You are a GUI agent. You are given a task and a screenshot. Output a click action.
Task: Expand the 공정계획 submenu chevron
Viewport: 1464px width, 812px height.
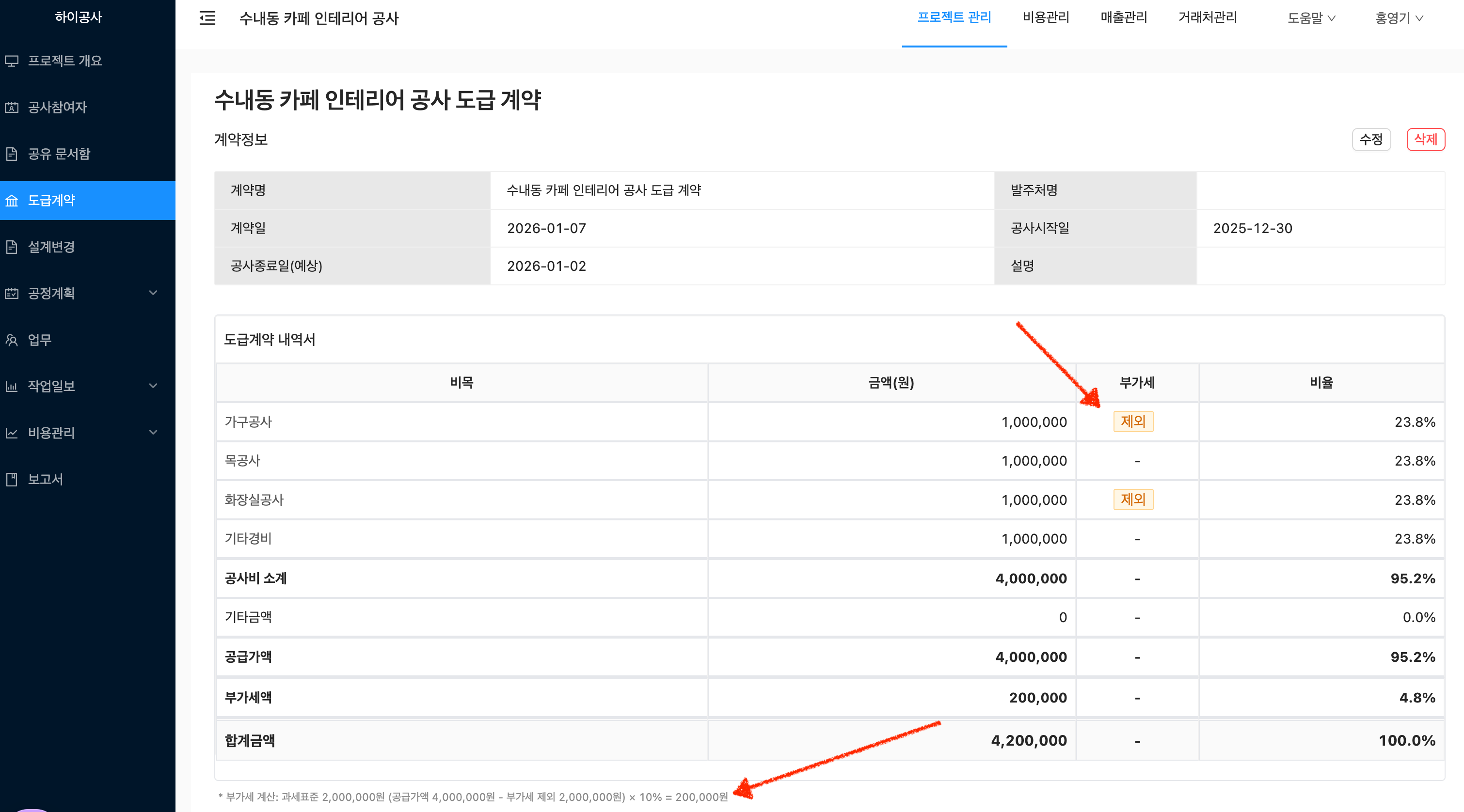[153, 293]
